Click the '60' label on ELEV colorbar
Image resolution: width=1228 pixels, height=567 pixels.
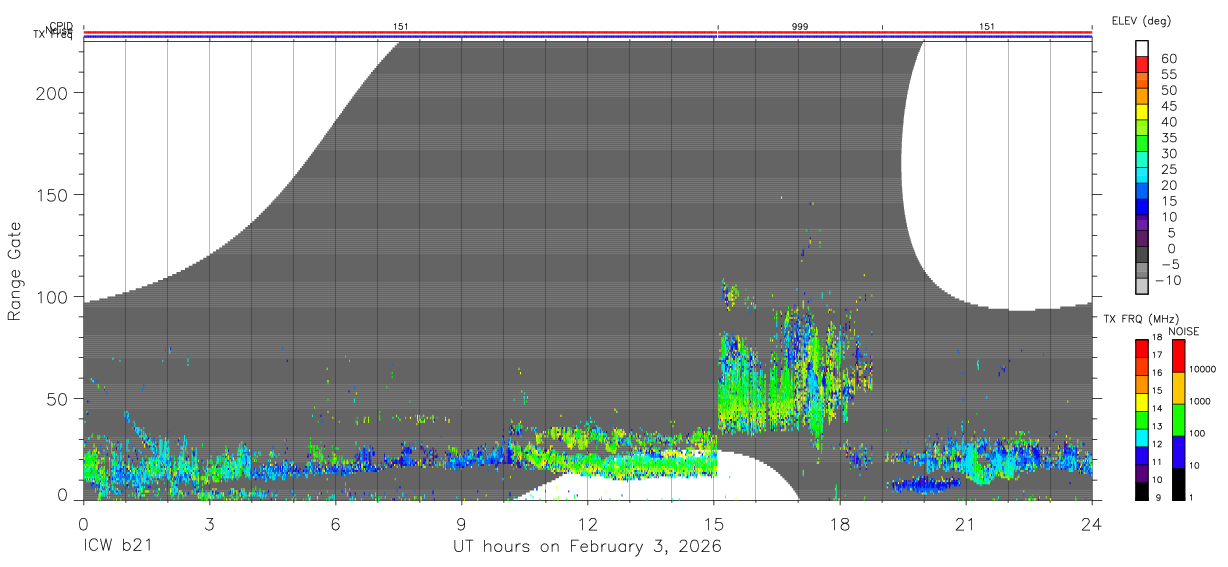click(x=1167, y=59)
